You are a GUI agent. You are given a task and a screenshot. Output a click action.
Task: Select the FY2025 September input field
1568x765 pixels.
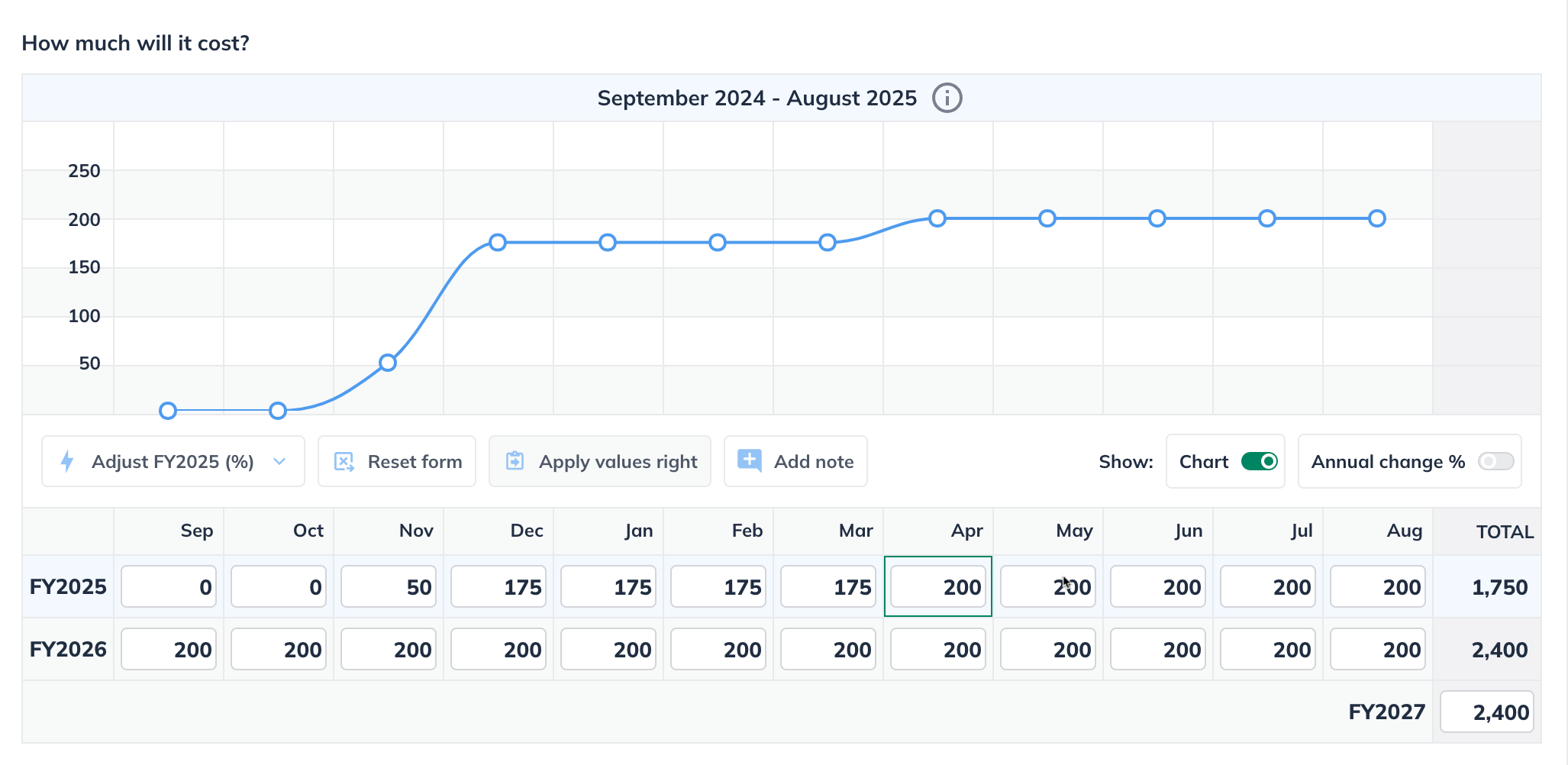point(169,586)
